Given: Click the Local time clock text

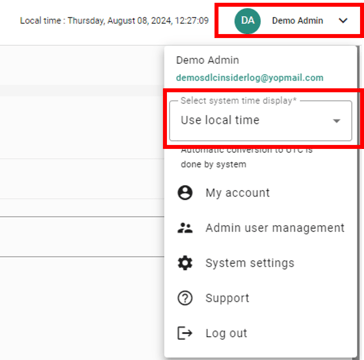Looking at the screenshot, I should [114, 21].
